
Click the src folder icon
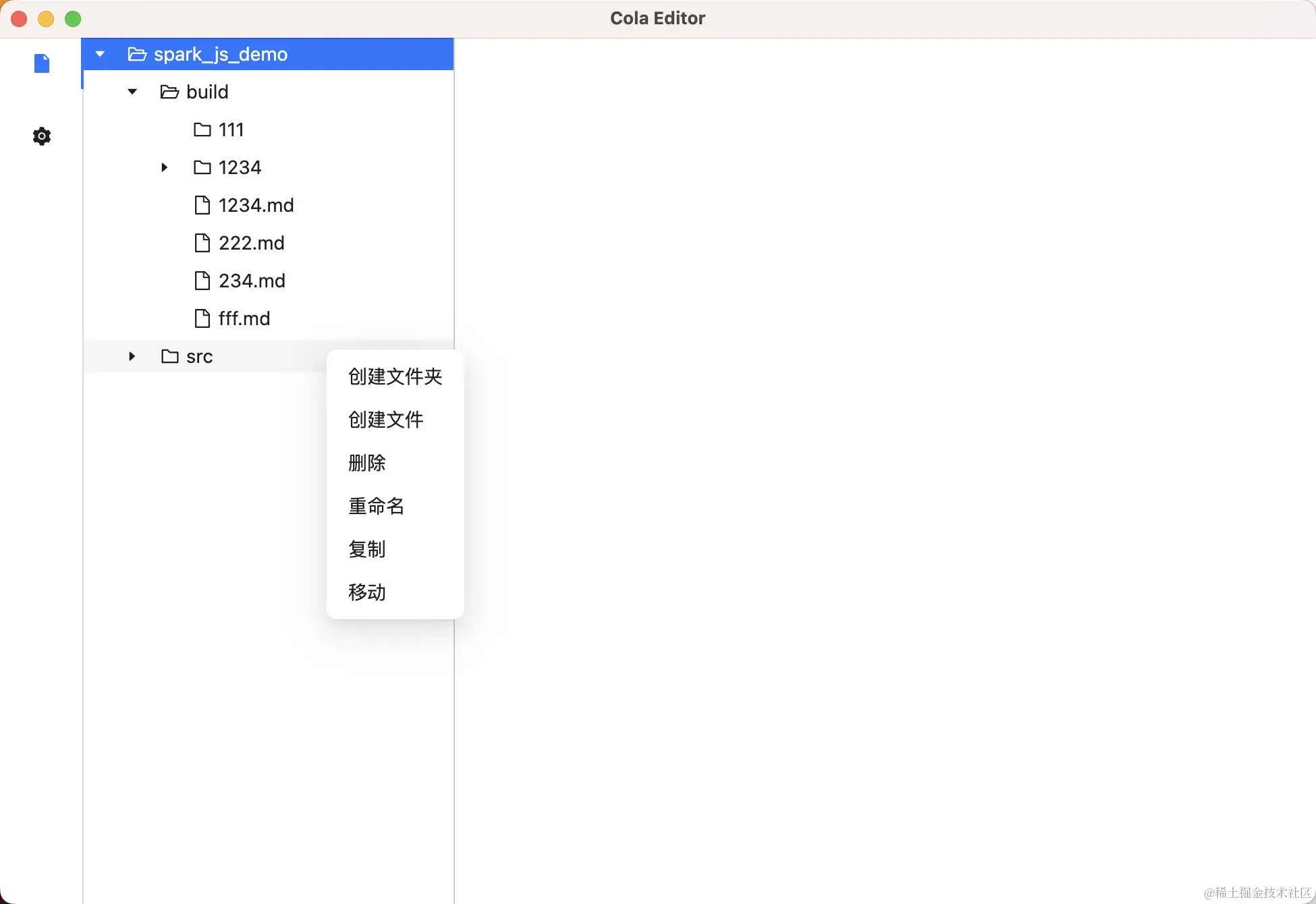(169, 356)
